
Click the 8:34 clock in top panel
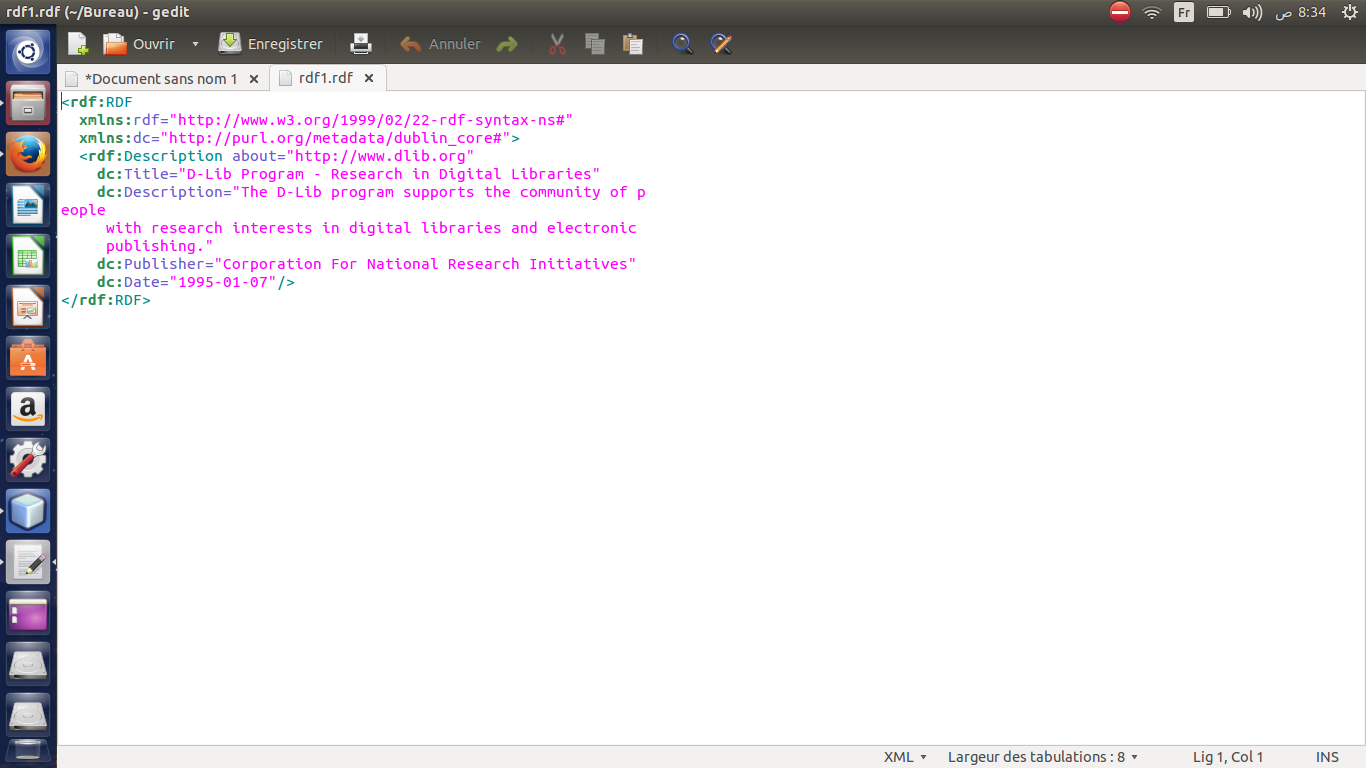1300,12
